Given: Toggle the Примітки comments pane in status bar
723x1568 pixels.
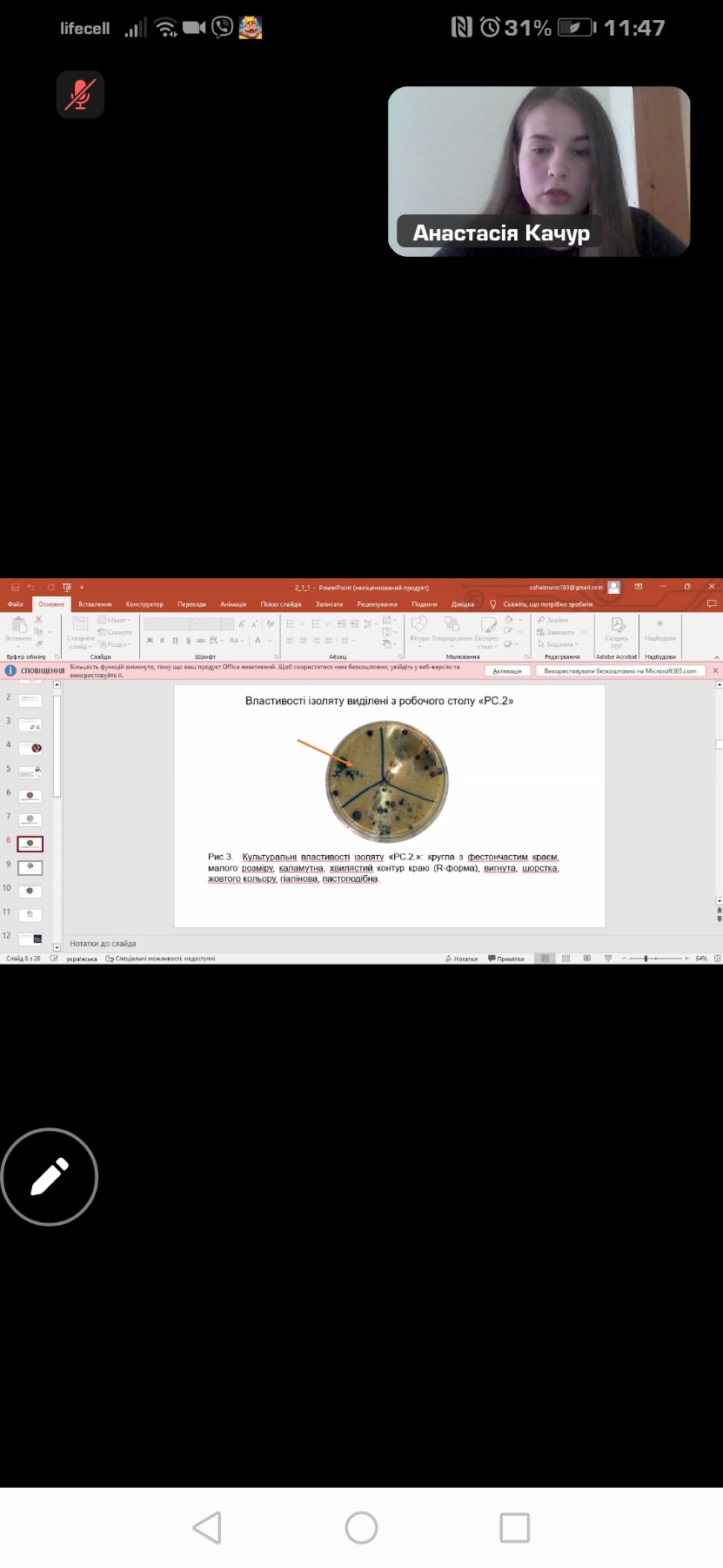Looking at the screenshot, I should [506, 959].
